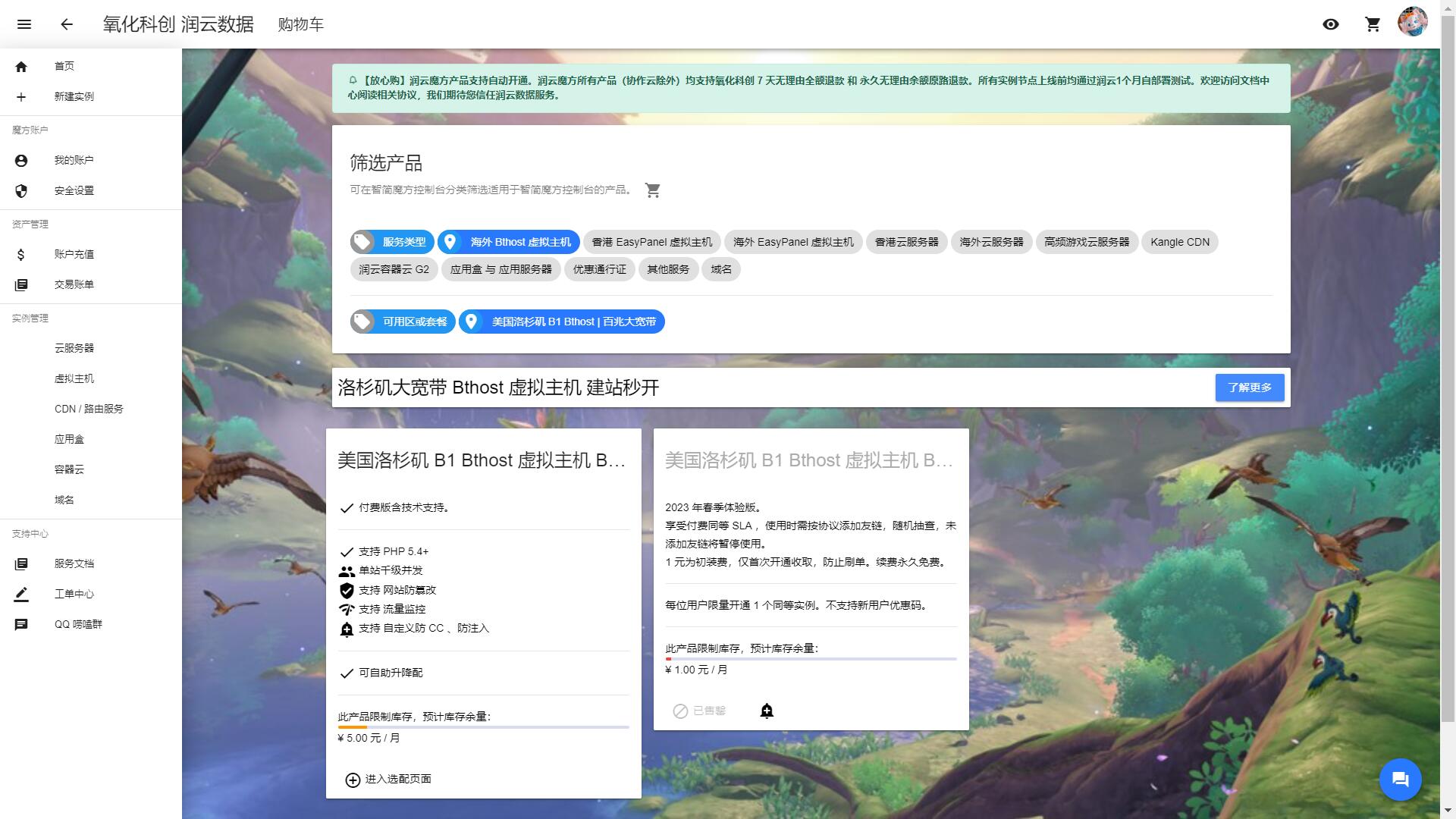1456x819 pixels.
Task: Click the 了解更多 button
Action: [1250, 388]
